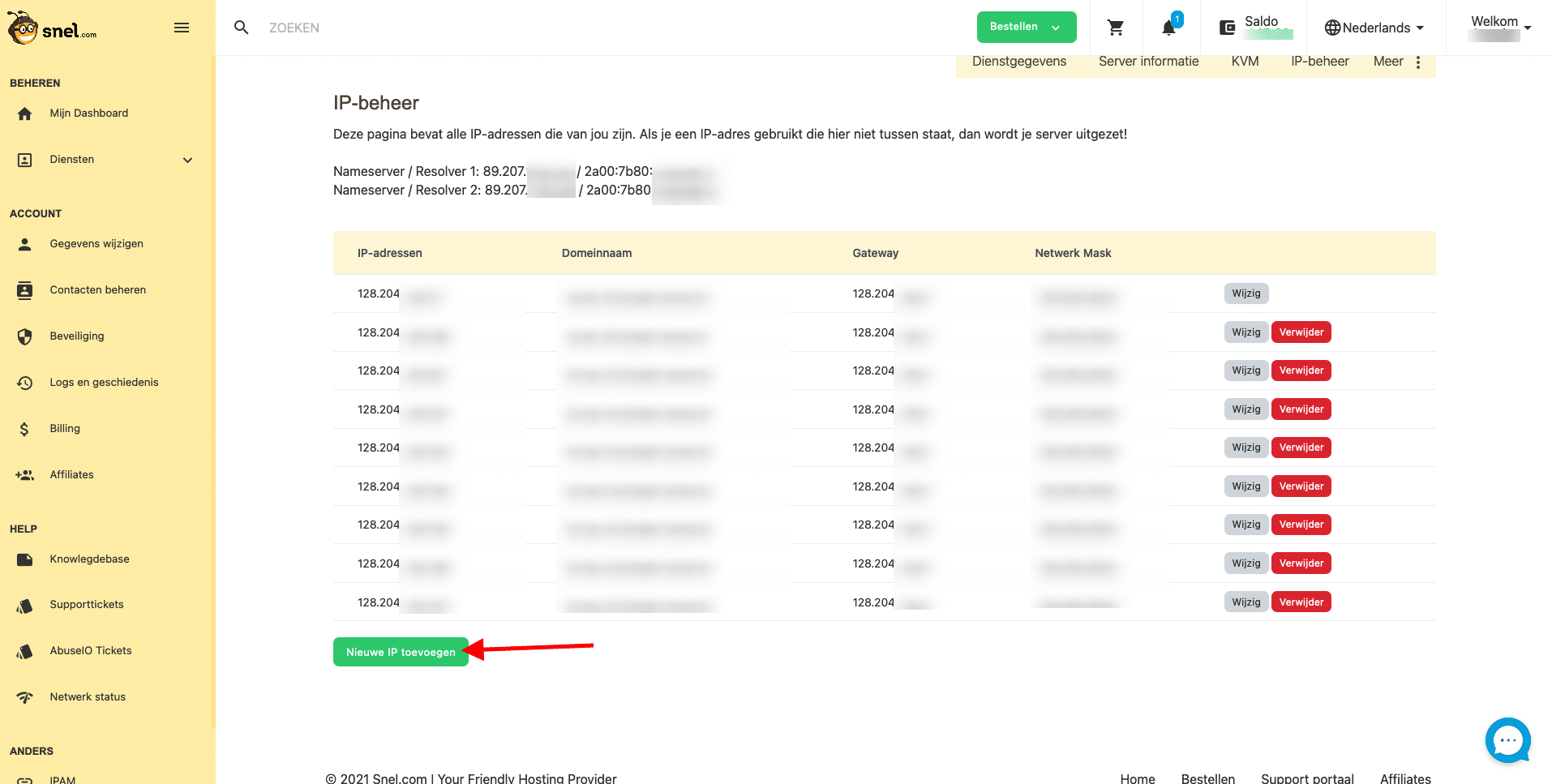Toggle the hamburger sidebar menu
This screenshot has width=1552, height=784.
pos(182,28)
